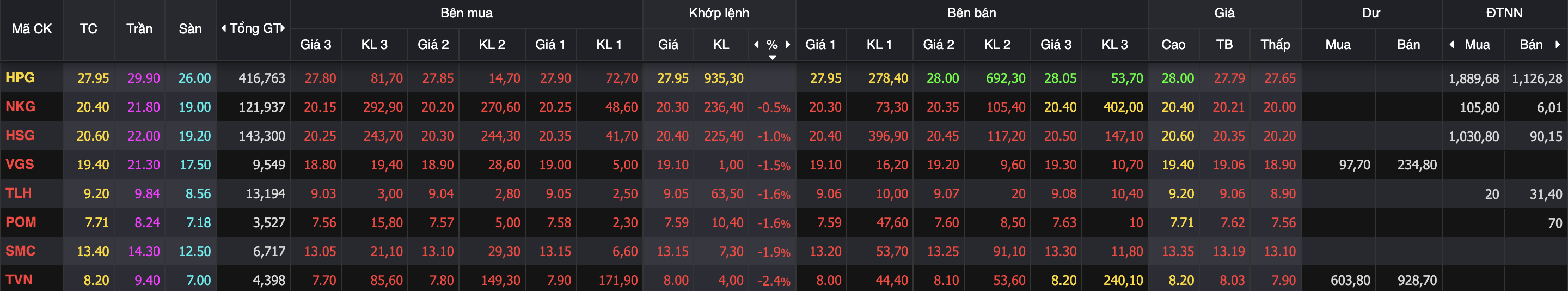Select the HSG ticker row
Screen dimensions: 1568x291
pyautogui.click(x=20, y=136)
